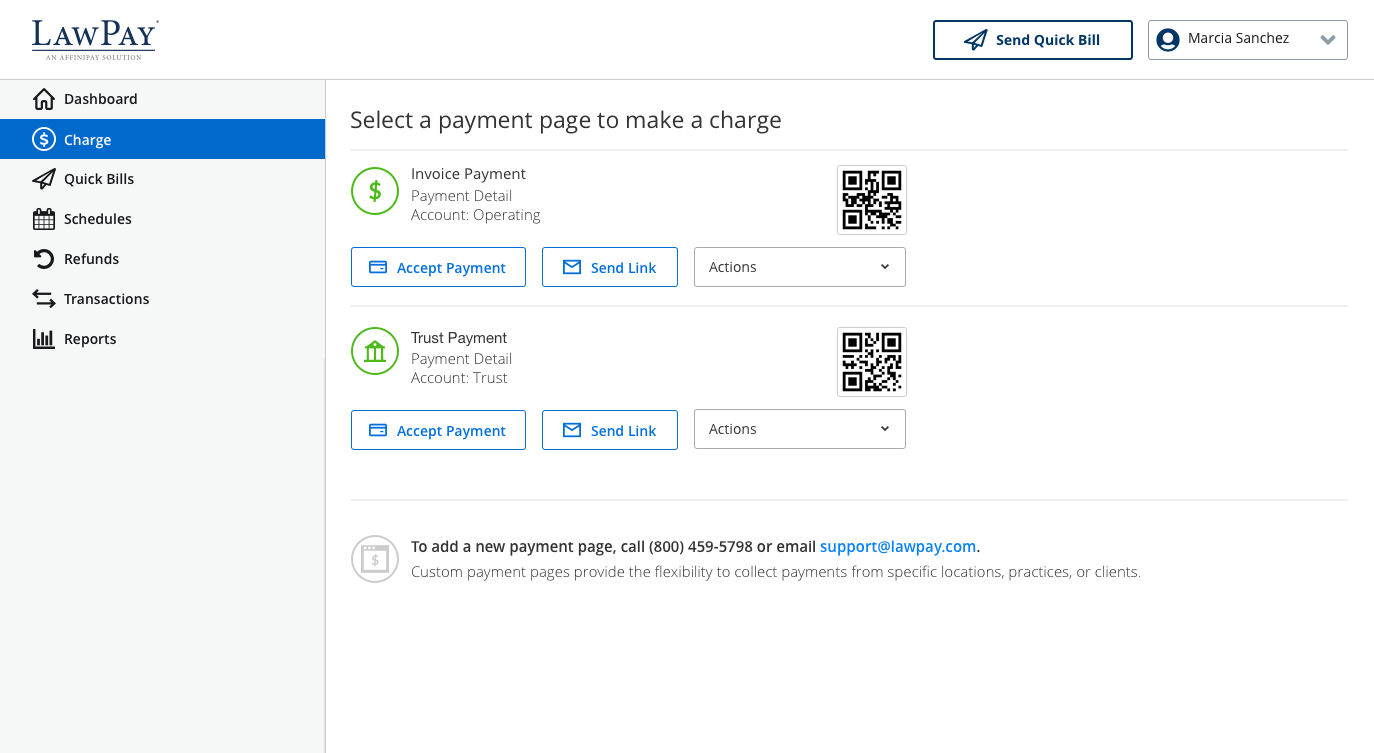Click Accept Payment for Invoice Payment
This screenshot has width=1374, height=753.
438,267
